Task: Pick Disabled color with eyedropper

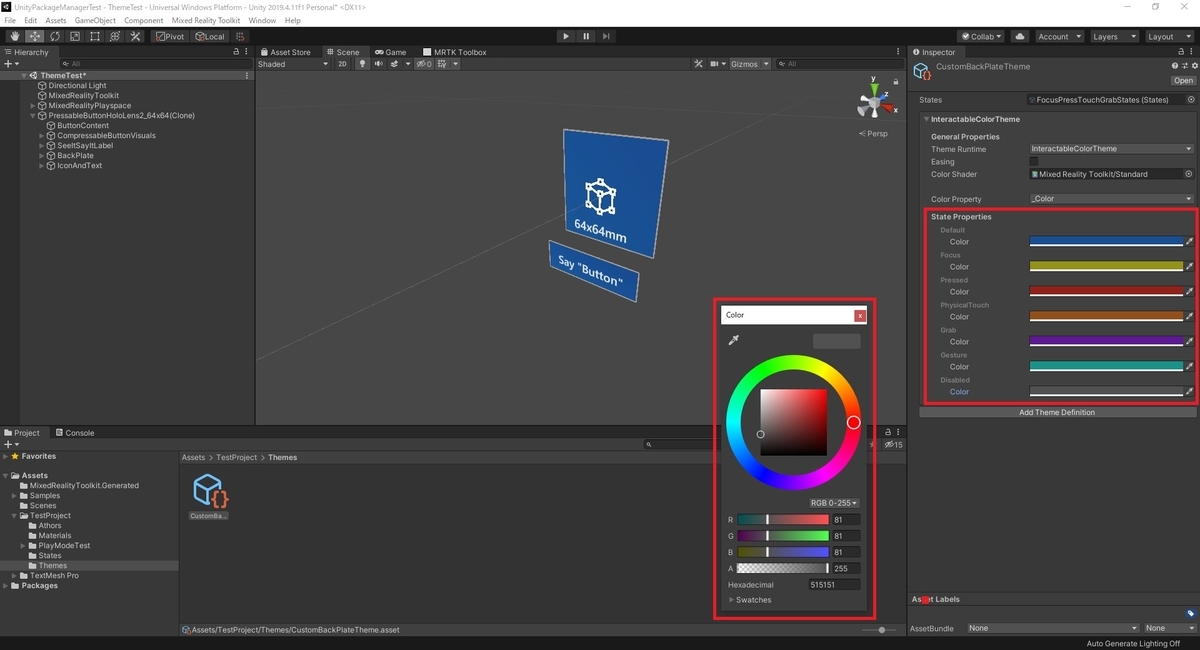Action: (1189, 392)
